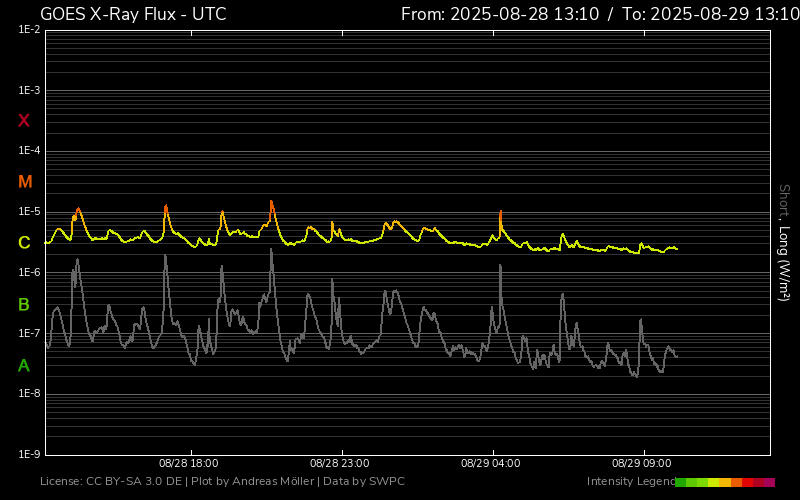Screen dimensions: 800x500
Task: Click the red X flare class letter
Action: point(25,121)
